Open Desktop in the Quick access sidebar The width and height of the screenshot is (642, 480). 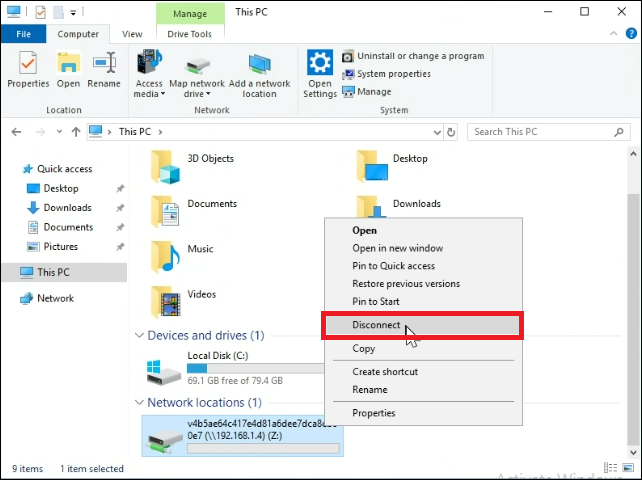pos(52,188)
